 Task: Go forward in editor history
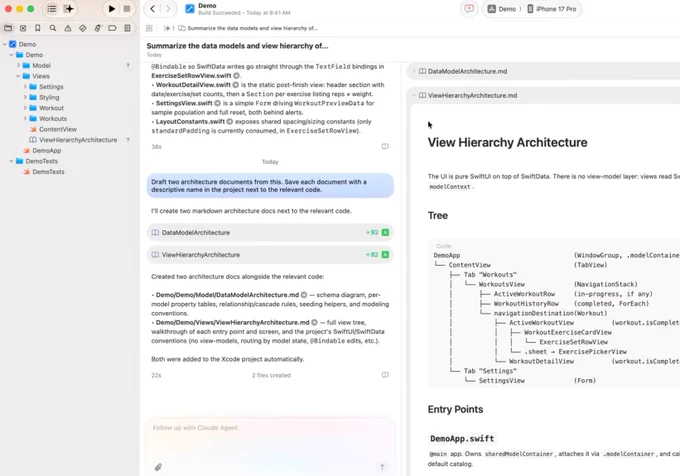168,9
